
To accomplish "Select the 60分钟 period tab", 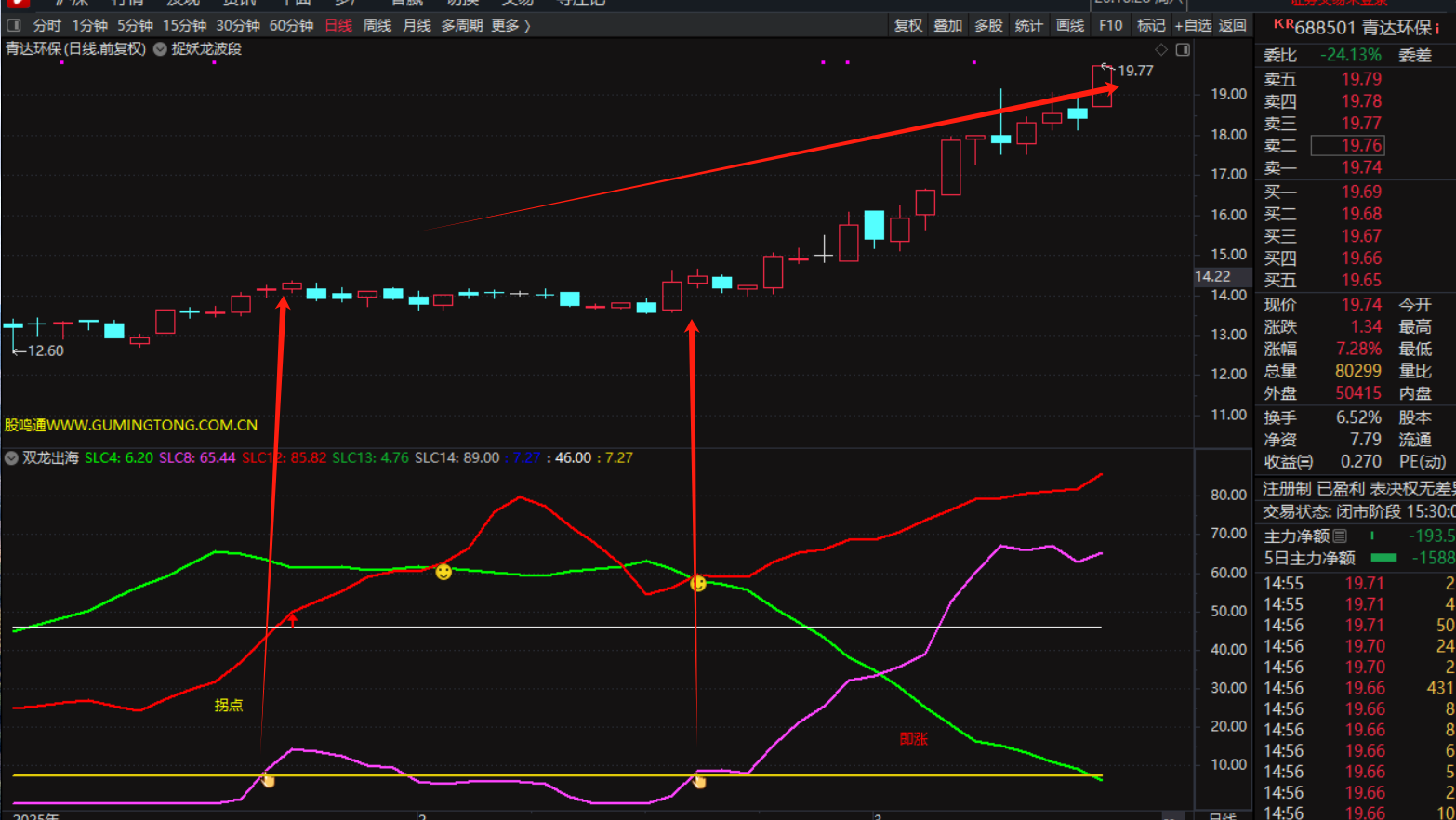I will [291, 25].
